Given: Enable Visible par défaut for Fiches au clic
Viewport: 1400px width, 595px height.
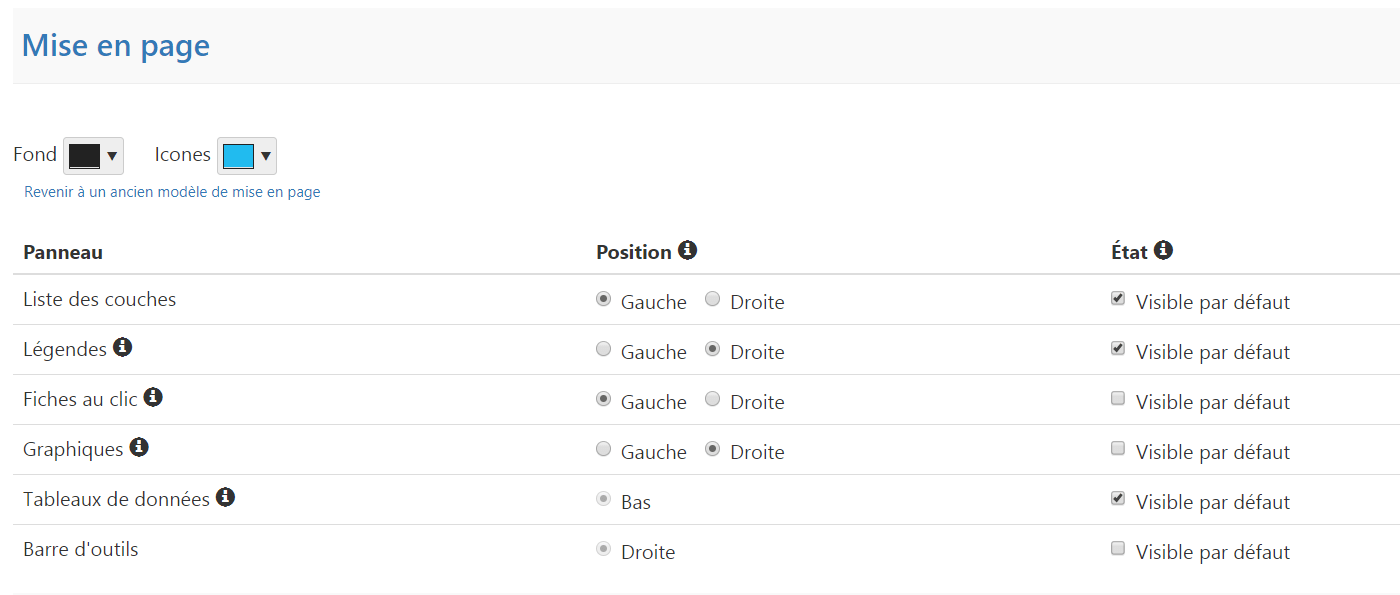Looking at the screenshot, I should [1118, 398].
